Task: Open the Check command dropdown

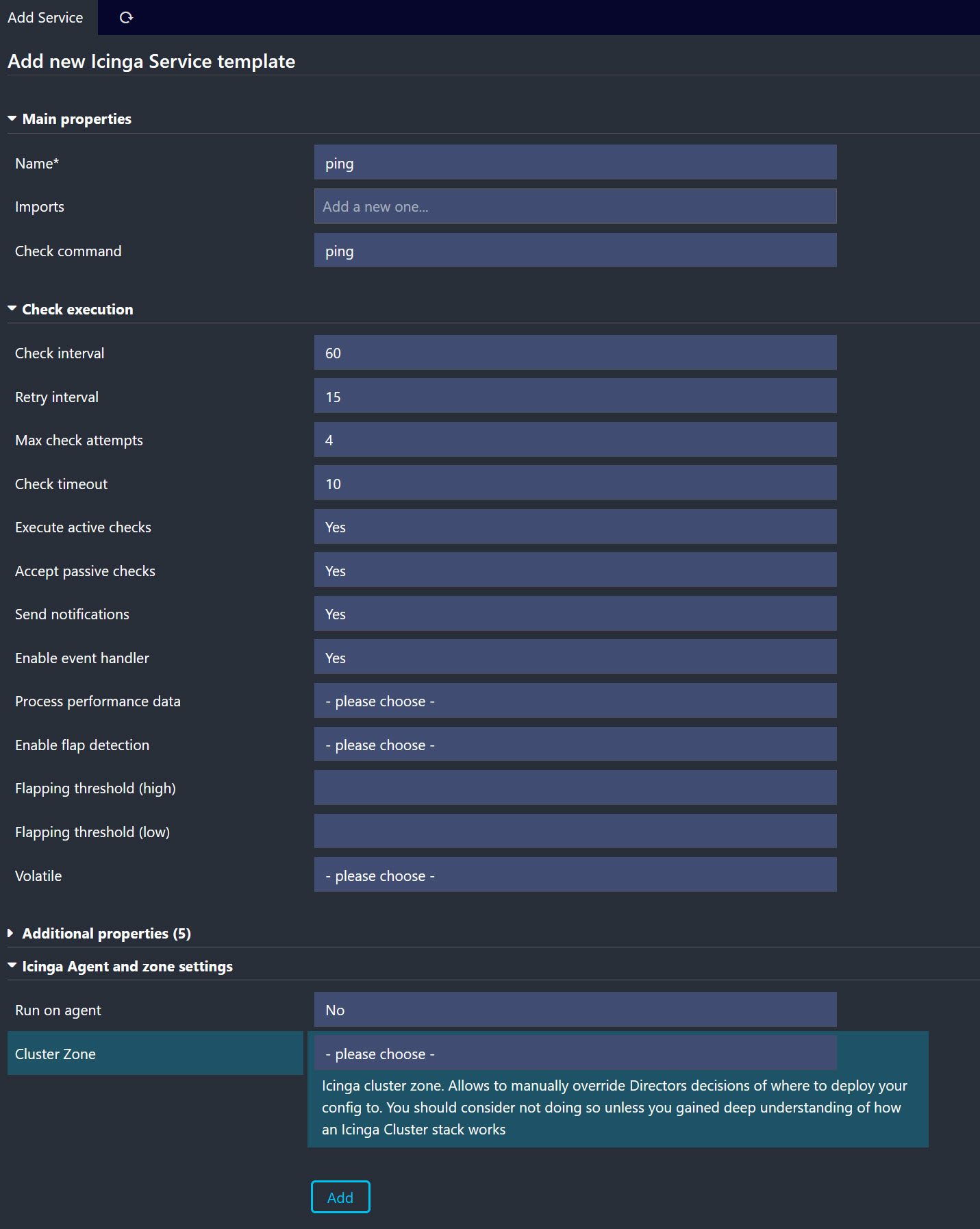Action: coord(575,251)
